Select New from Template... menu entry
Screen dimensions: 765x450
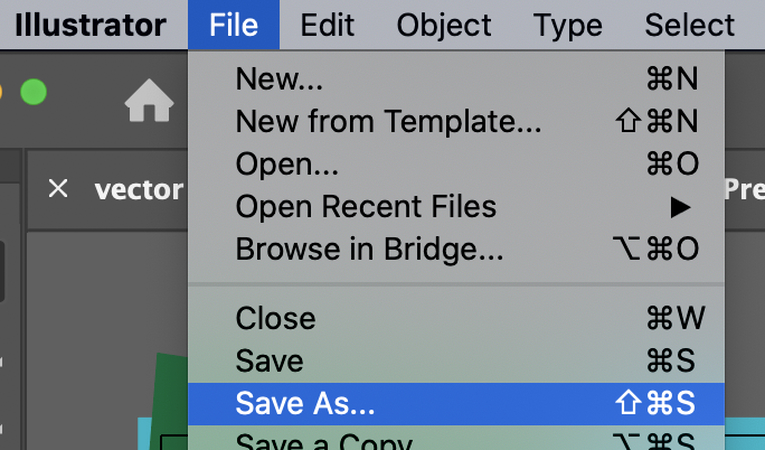tap(388, 122)
